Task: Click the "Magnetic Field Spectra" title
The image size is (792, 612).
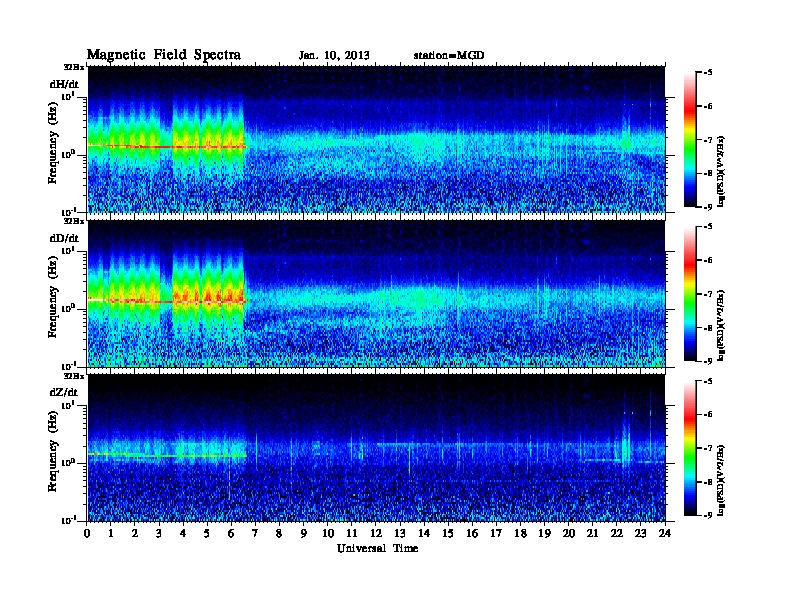Action: (x=164, y=55)
